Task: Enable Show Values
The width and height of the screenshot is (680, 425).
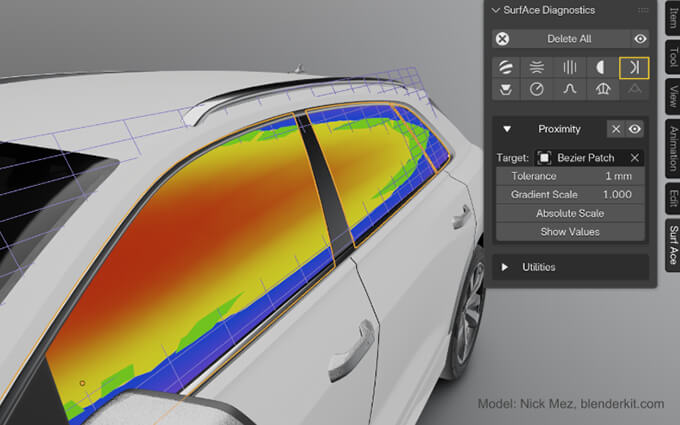Action: coord(569,231)
